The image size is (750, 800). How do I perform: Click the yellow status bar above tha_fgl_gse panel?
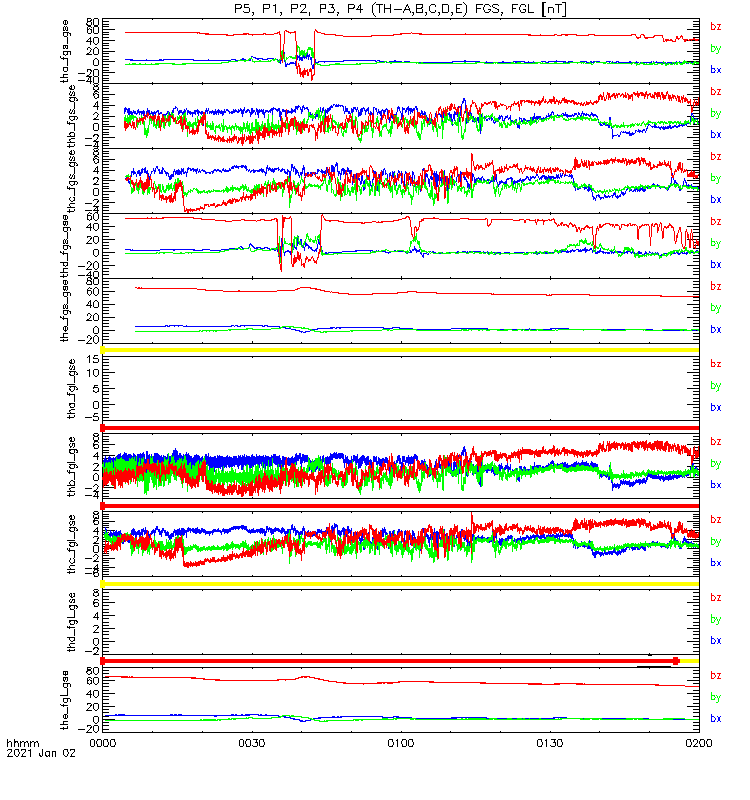tap(401, 350)
